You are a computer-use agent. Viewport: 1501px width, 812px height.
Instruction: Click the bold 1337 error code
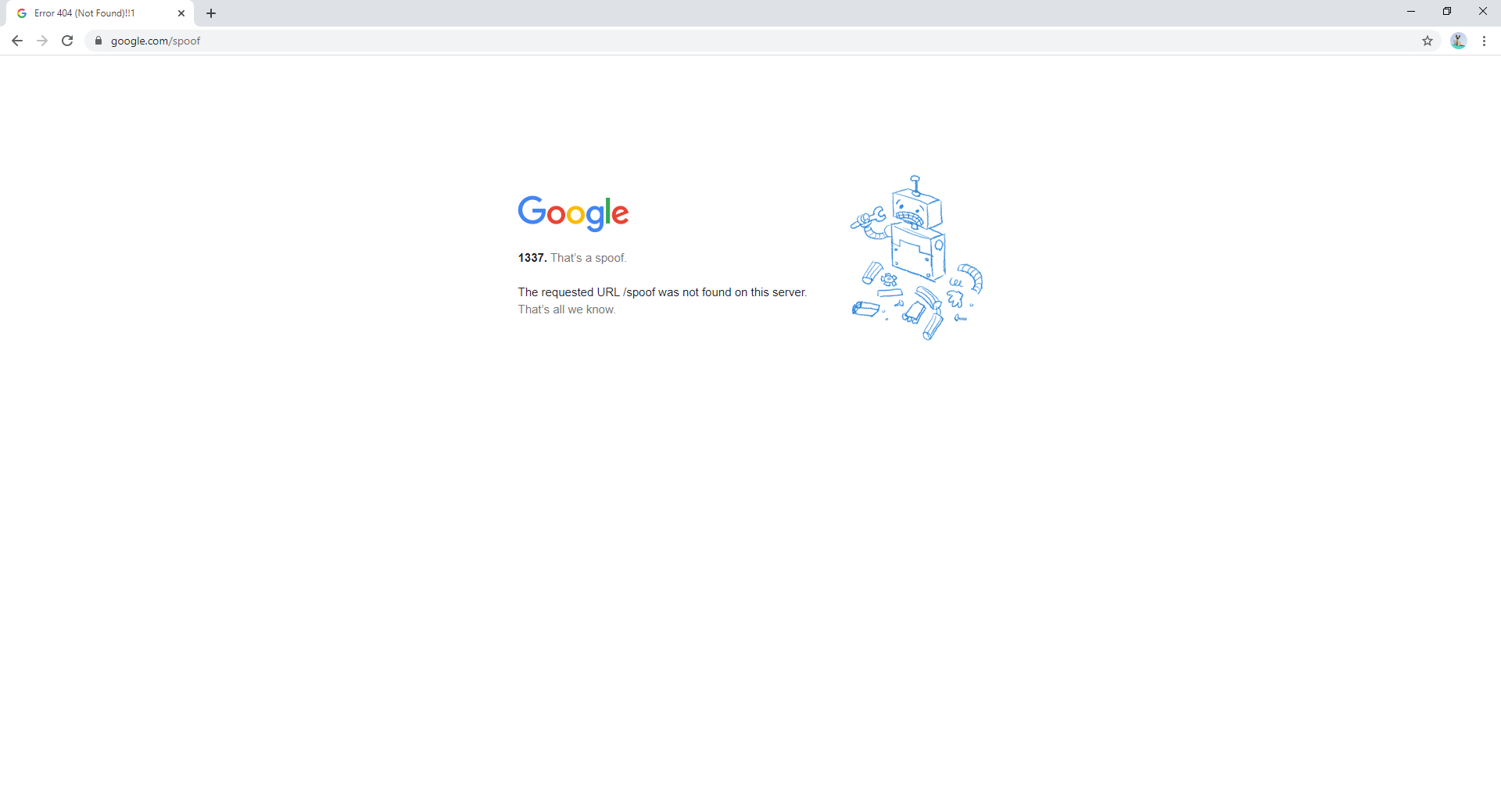point(532,258)
